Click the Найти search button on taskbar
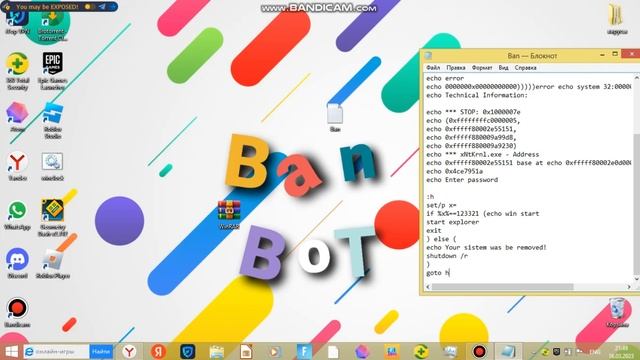 pyautogui.click(x=101, y=351)
